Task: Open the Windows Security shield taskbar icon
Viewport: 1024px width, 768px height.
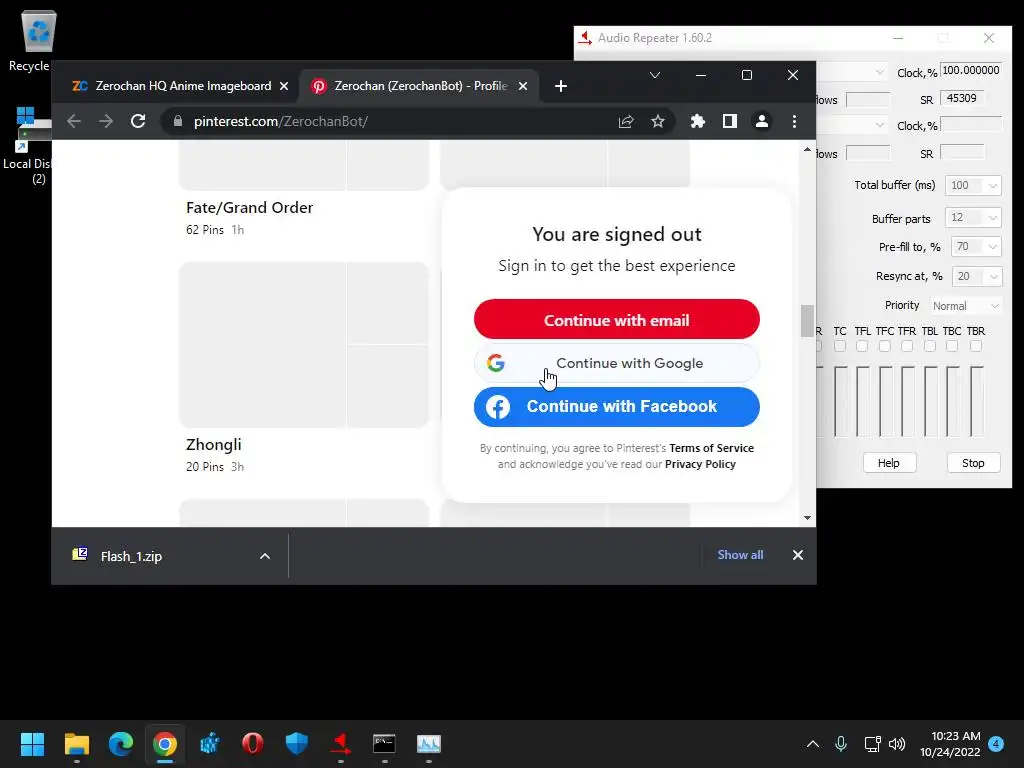Action: point(296,744)
